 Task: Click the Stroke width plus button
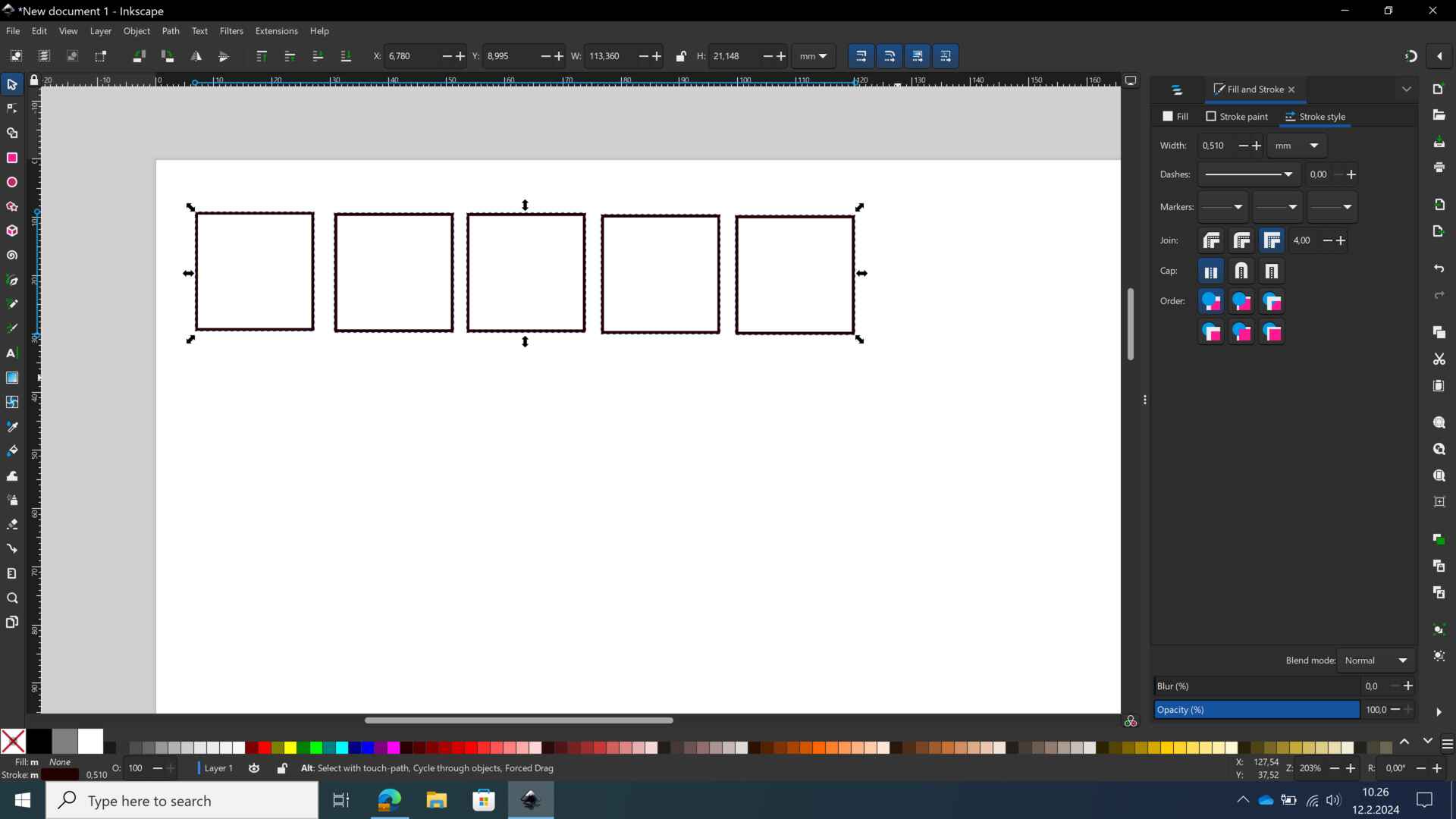1257,145
